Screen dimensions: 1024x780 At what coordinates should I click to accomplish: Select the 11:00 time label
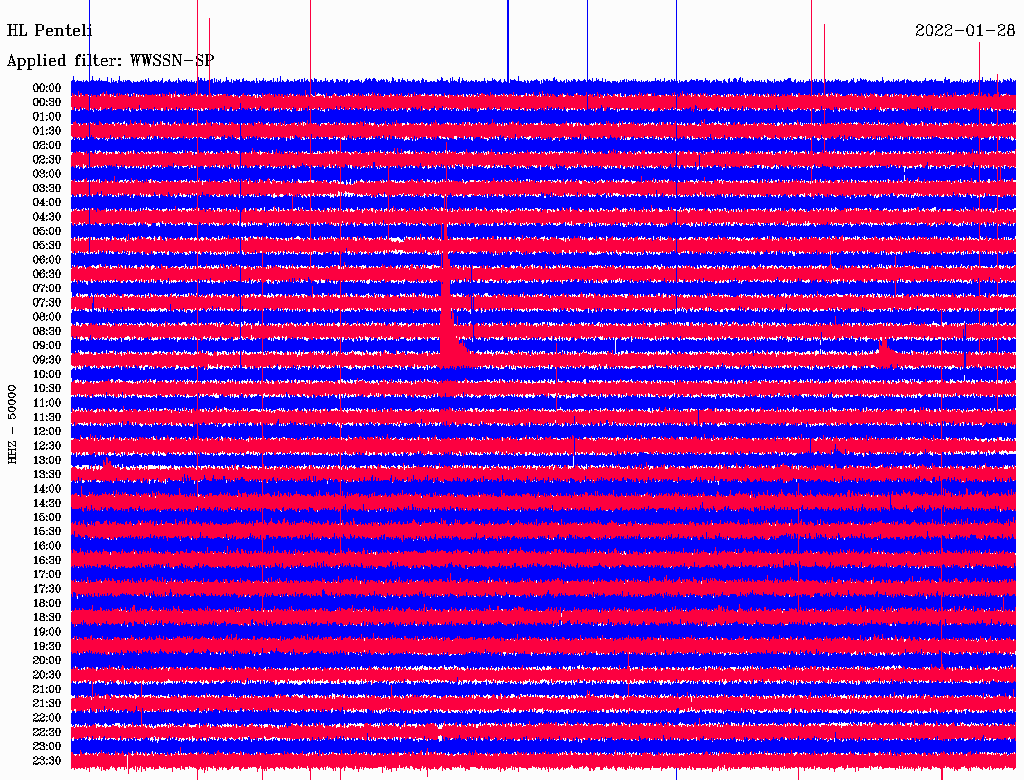(47, 403)
